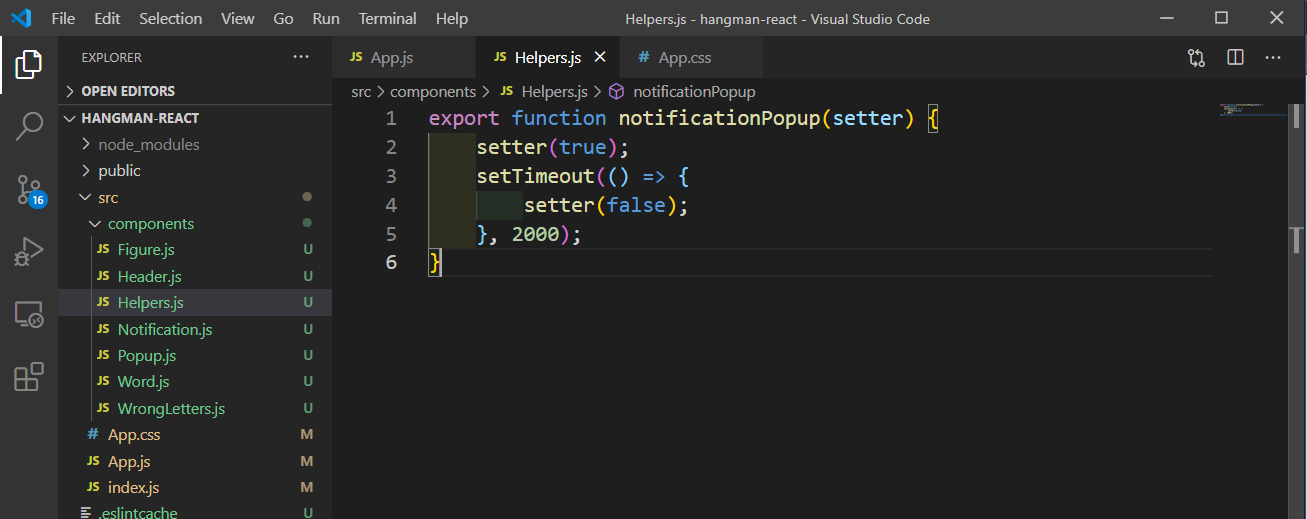Open WrongLetters.js in the file tree
Image resolution: width=1307 pixels, height=519 pixels.
click(x=195, y=409)
